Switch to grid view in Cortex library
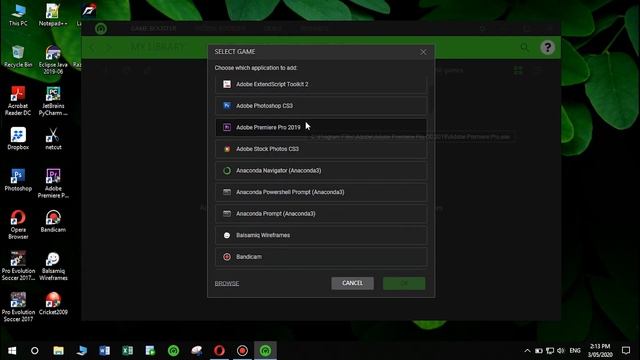 point(518,71)
